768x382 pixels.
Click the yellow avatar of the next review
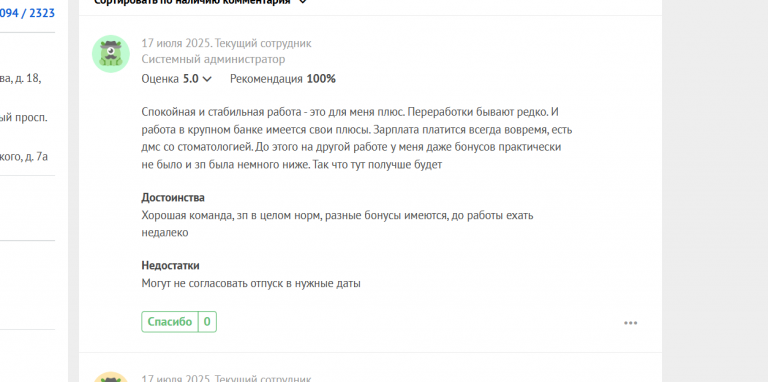111,377
